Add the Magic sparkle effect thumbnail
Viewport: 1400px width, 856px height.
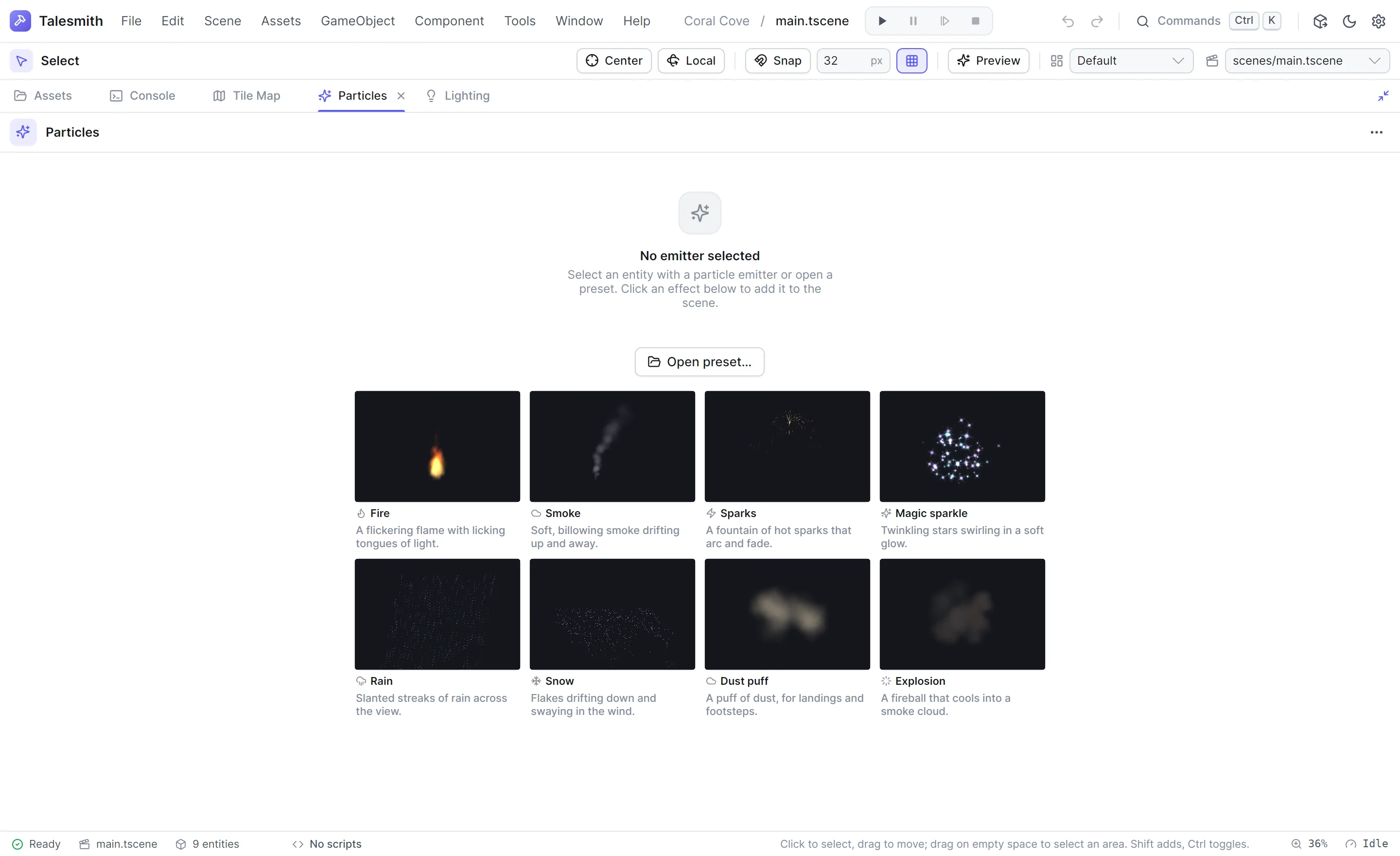tap(962, 446)
